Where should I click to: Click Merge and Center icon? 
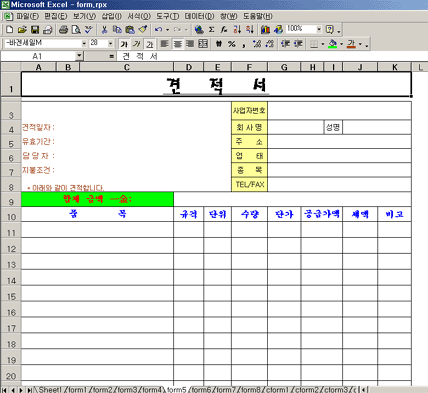coord(203,44)
